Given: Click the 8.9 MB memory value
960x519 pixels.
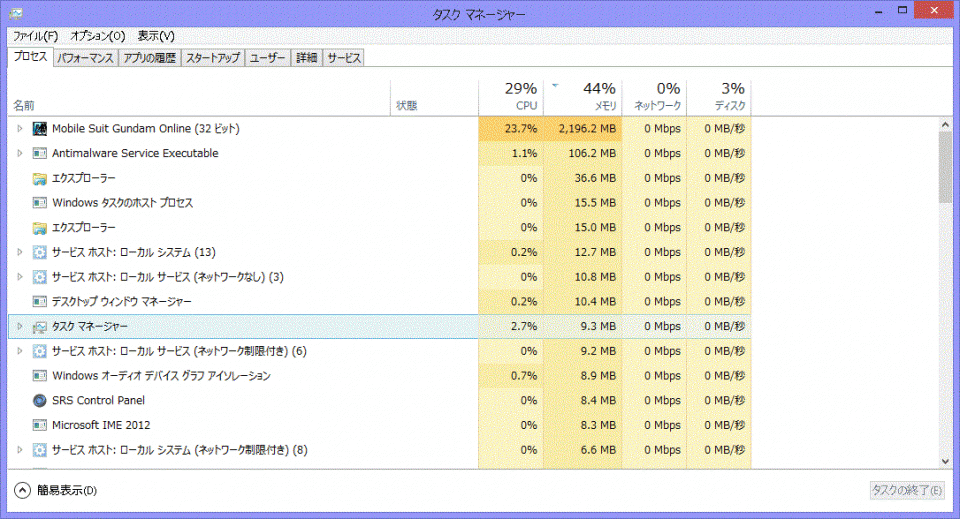Looking at the screenshot, I should (x=598, y=376).
